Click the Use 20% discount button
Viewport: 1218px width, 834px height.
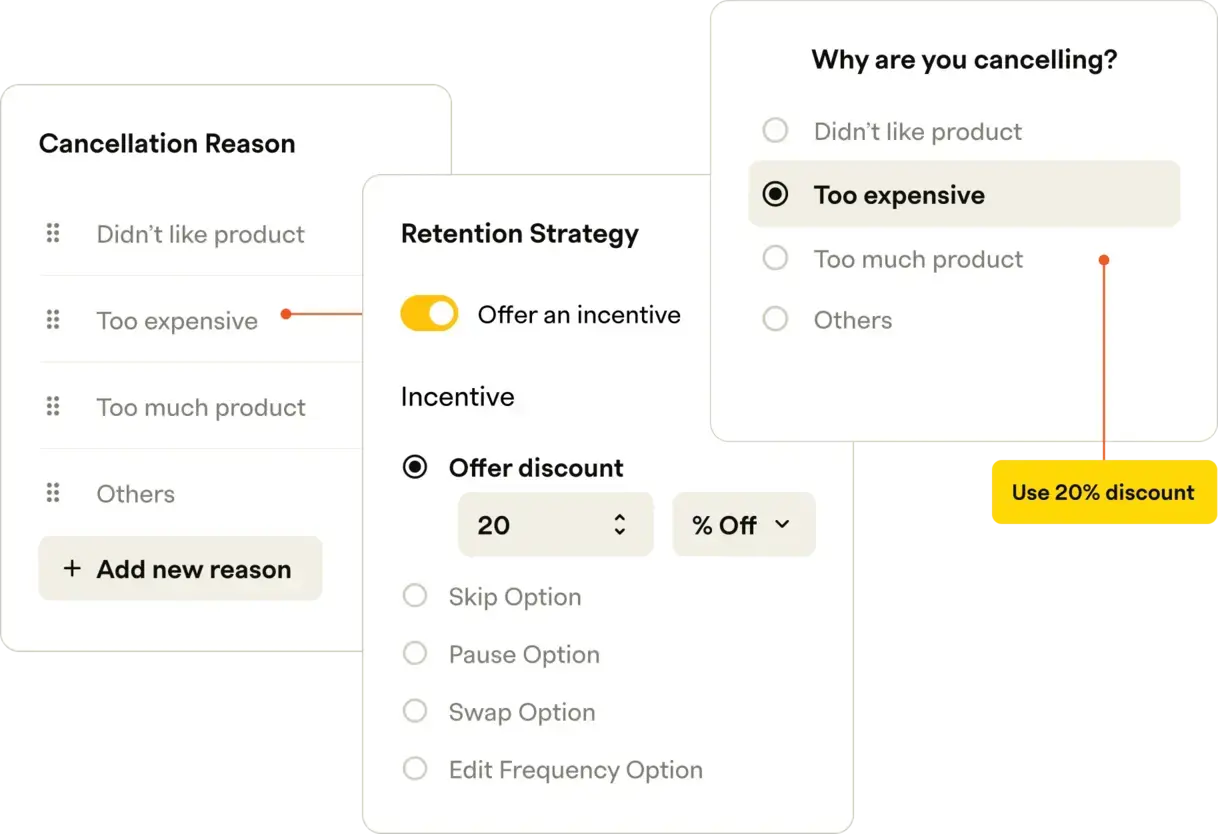click(1103, 492)
